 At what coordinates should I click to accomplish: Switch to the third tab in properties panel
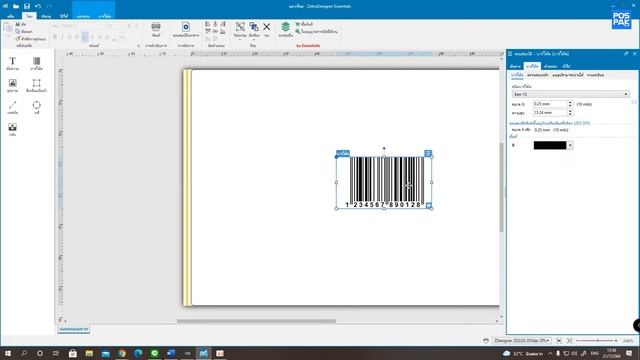(x=550, y=66)
